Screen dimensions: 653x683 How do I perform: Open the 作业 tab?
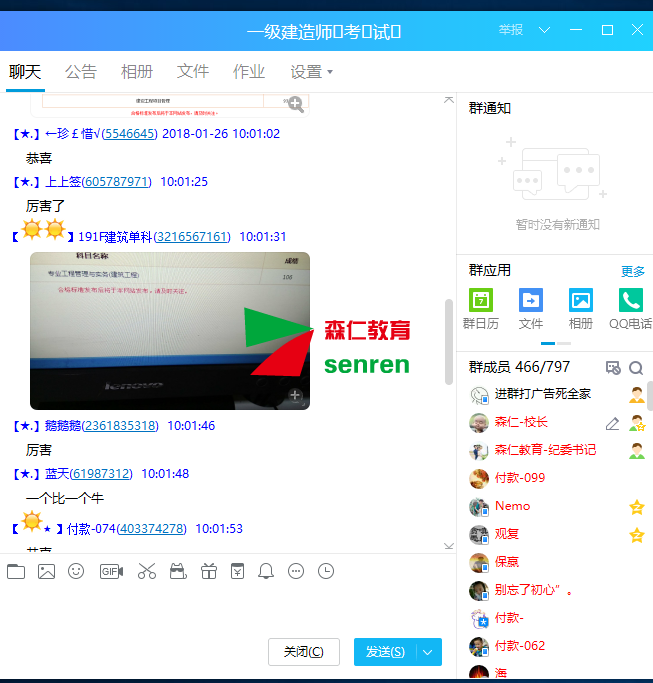click(249, 72)
